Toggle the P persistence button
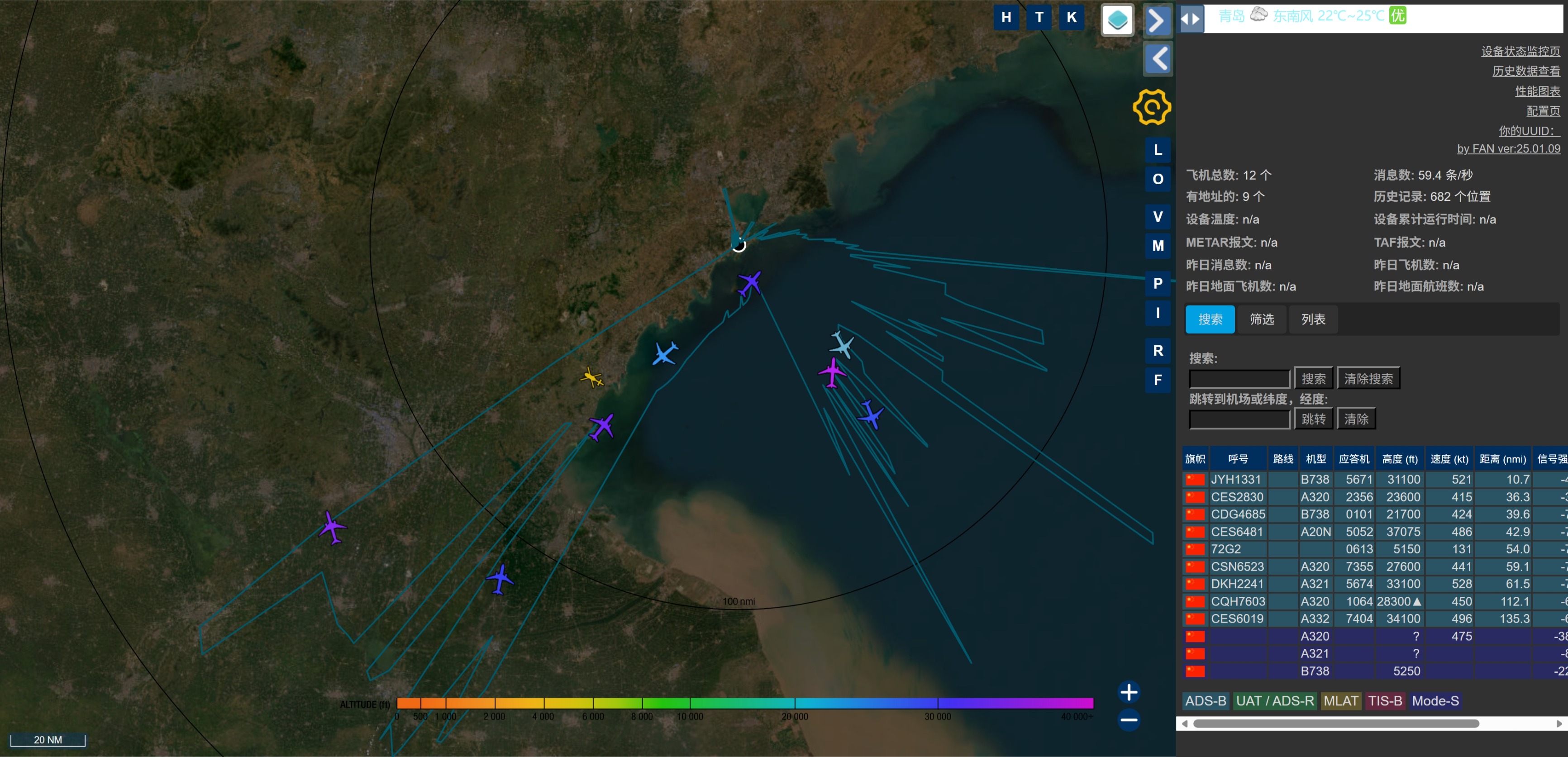The width and height of the screenshot is (1568, 757). [x=1158, y=284]
